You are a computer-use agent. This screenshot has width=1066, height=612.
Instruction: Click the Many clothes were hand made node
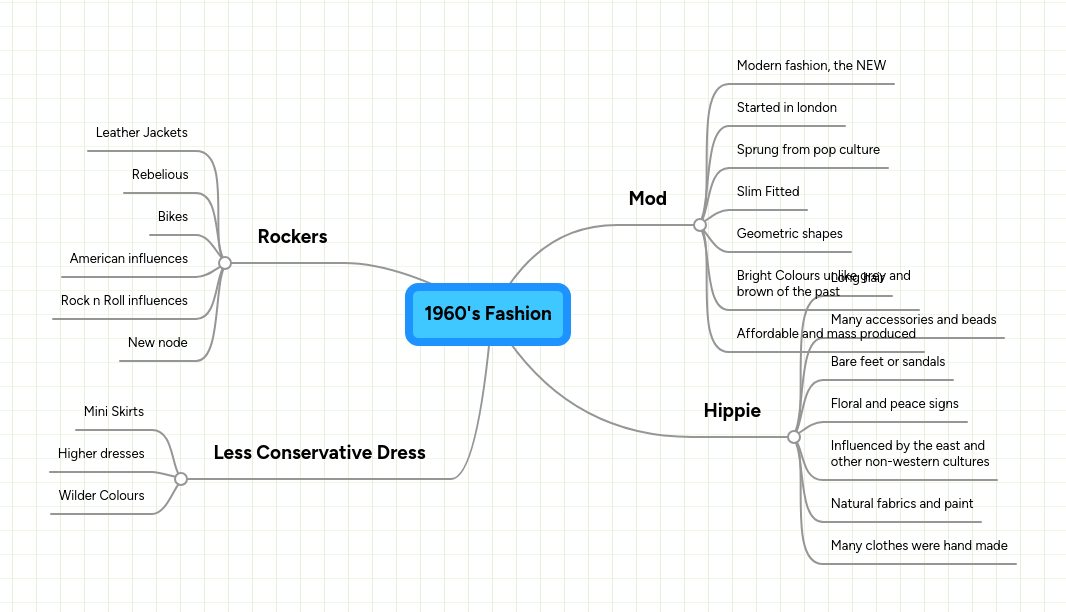pos(919,545)
